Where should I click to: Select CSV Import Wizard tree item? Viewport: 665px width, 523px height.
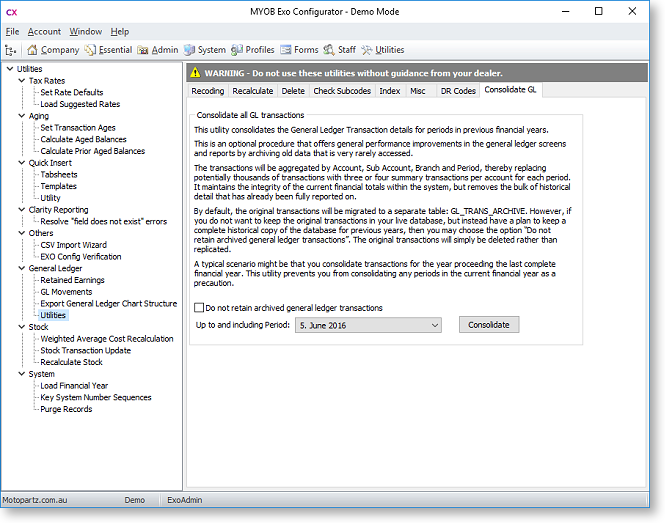73,245
